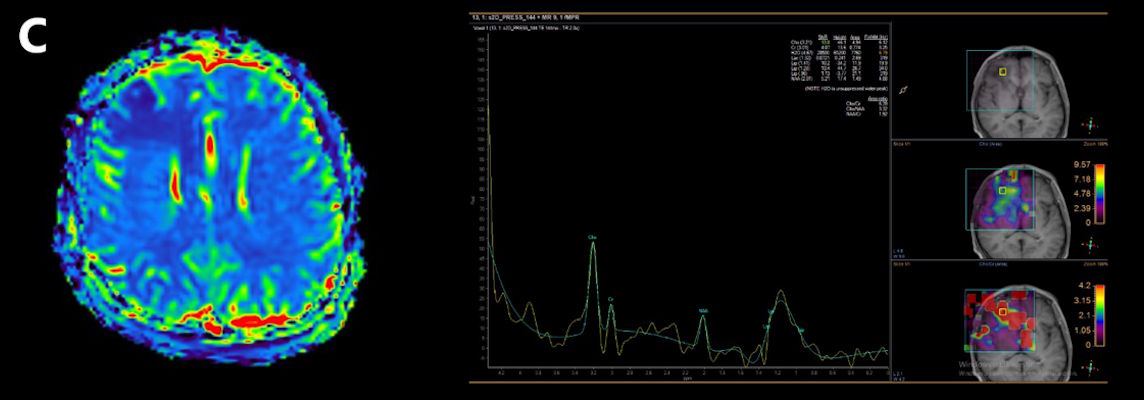Click the lactate/lipid peak near 1.3 ppm
Viewport: 1144px width, 400px height.
pyautogui.click(x=782, y=292)
